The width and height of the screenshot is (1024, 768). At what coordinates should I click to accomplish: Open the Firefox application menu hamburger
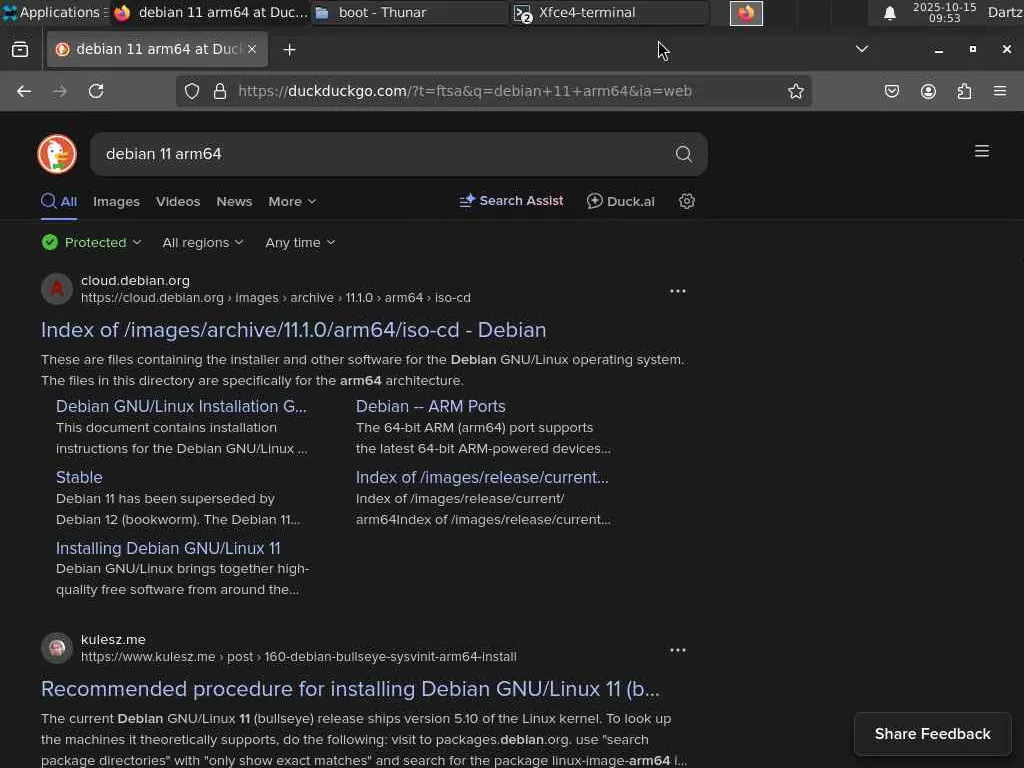[1000, 91]
